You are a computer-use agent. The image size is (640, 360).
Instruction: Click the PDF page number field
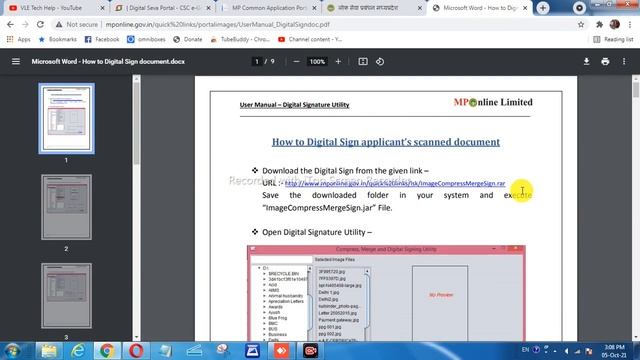coord(257,62)
